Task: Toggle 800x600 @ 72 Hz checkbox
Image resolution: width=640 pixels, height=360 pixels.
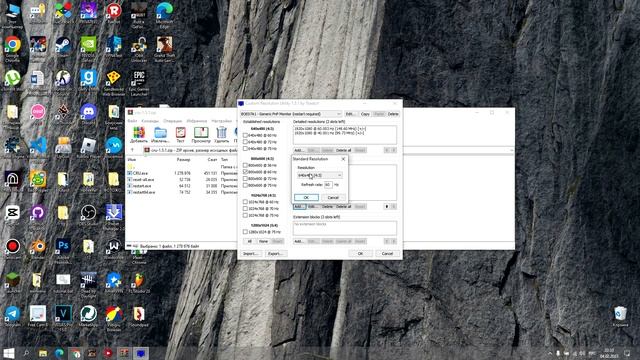Action: (x=245, y=178)
